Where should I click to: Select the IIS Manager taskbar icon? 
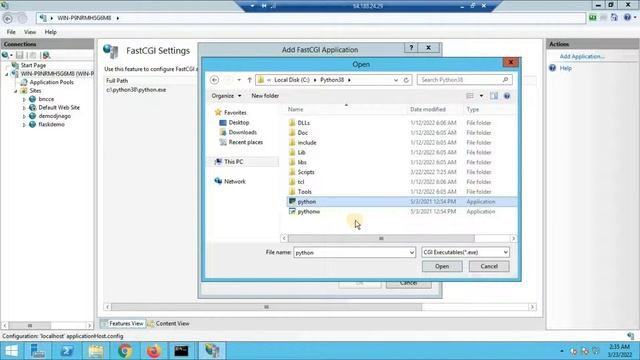[212, 351]
